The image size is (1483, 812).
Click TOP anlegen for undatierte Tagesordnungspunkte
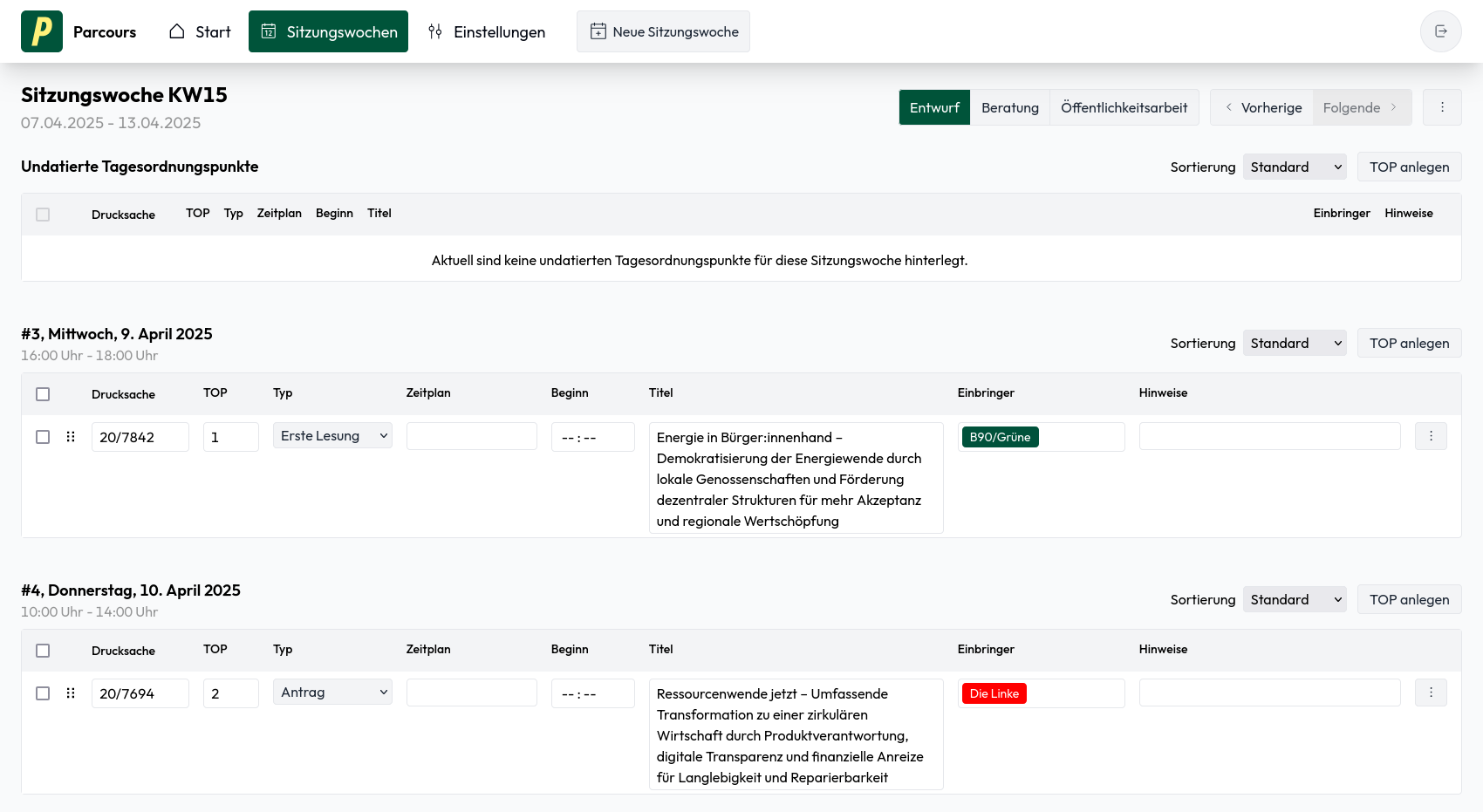1409,167
